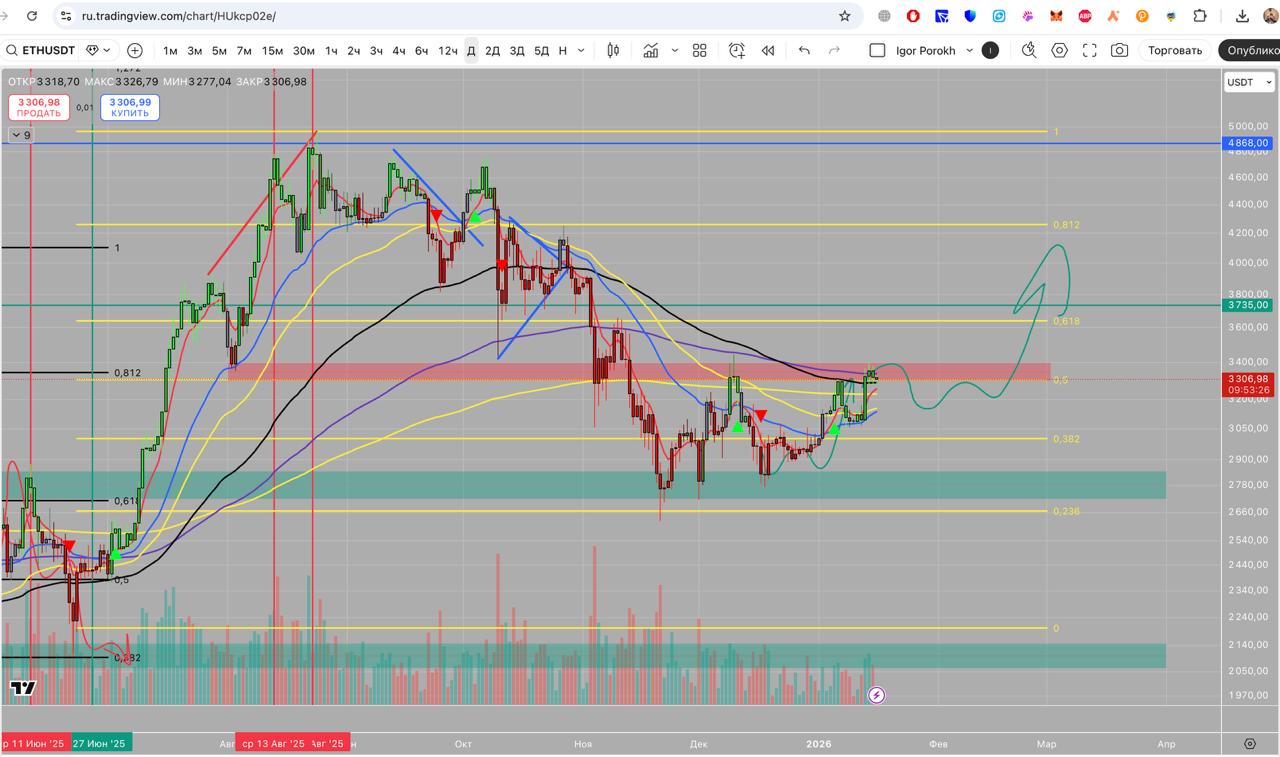Bookmark this page with the star icon
The image size is (1280, 757).
tap(845, 16)
